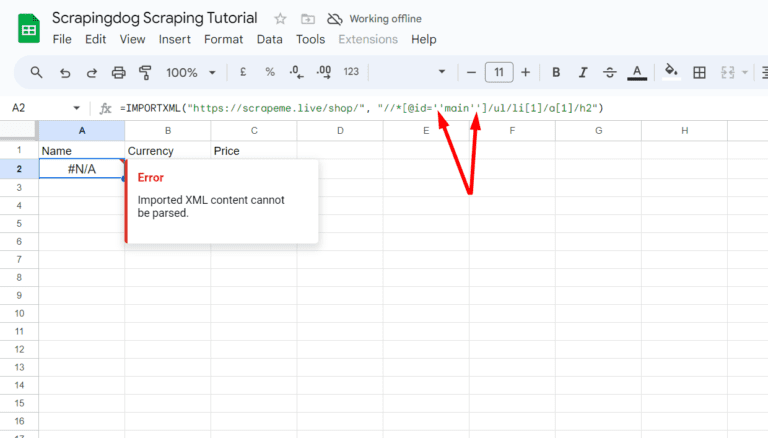Open the Insert menu
This screenshot has width=768, height=438.
click(174, 39)
